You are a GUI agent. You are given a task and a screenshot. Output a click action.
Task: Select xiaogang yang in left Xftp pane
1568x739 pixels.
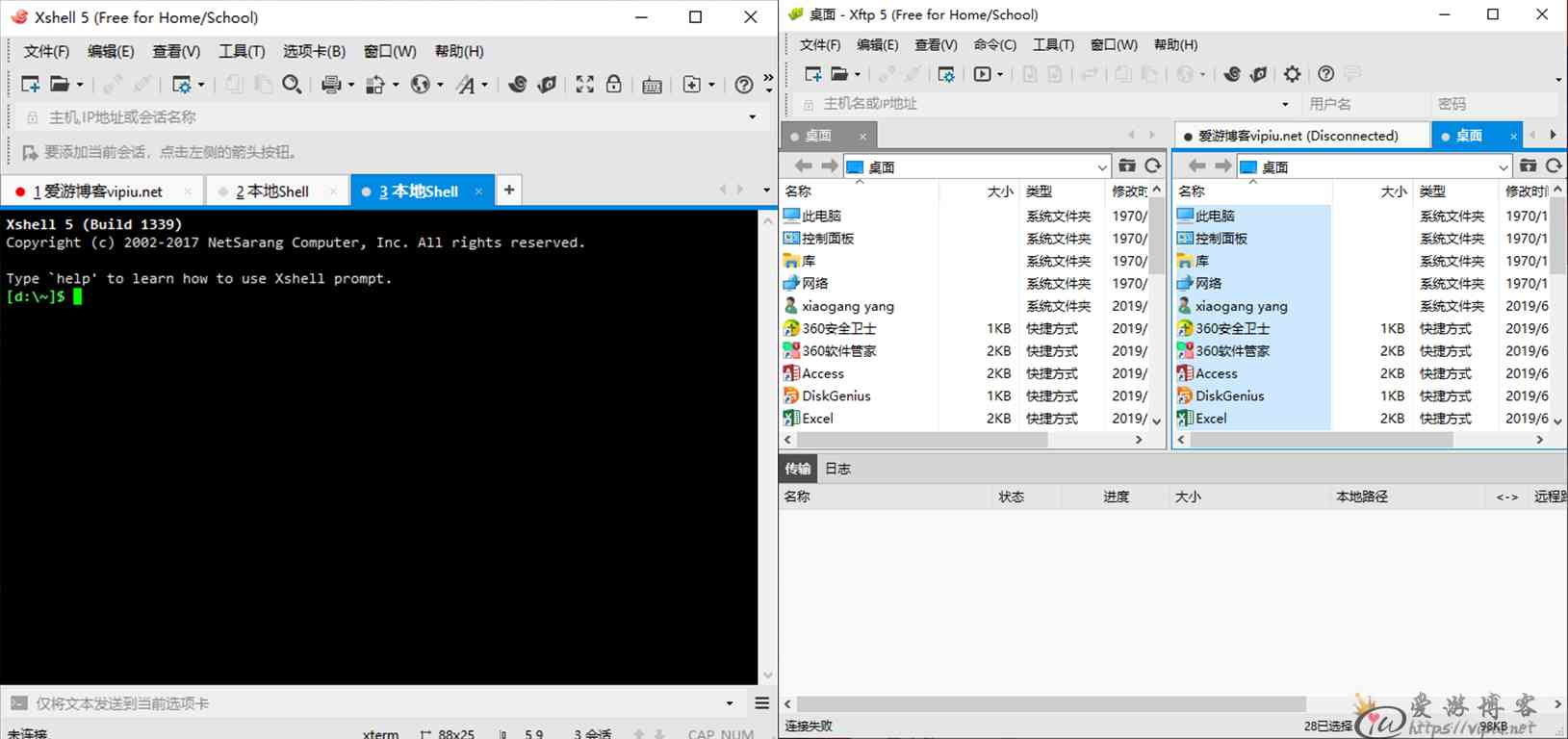pos(847,306)
